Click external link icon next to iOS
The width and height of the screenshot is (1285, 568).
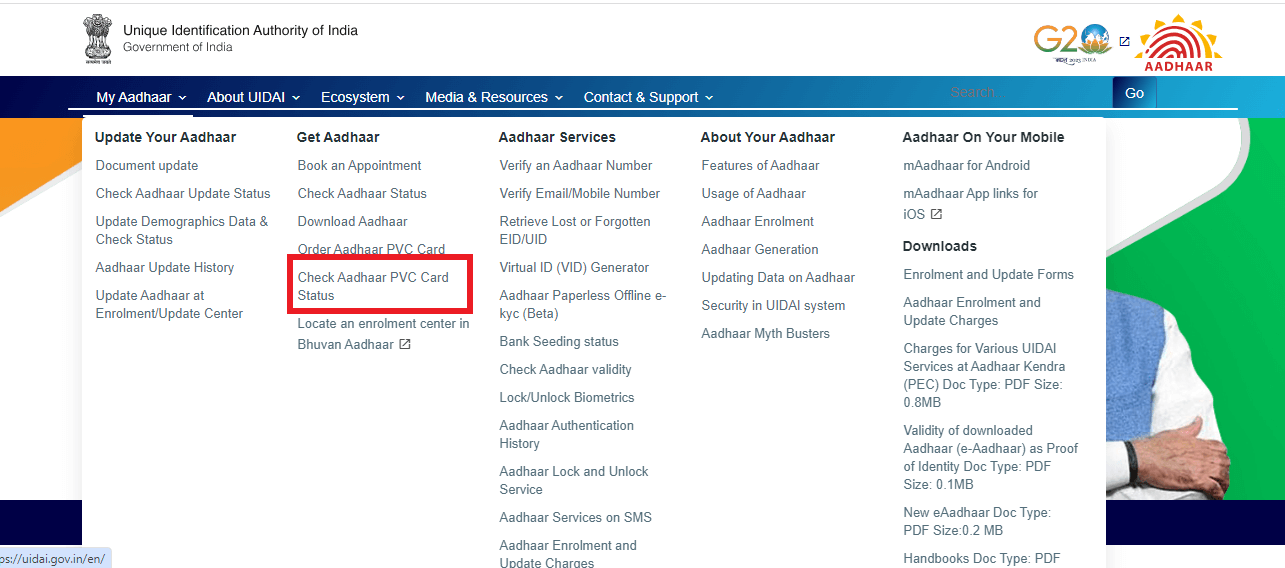point(937,214)
